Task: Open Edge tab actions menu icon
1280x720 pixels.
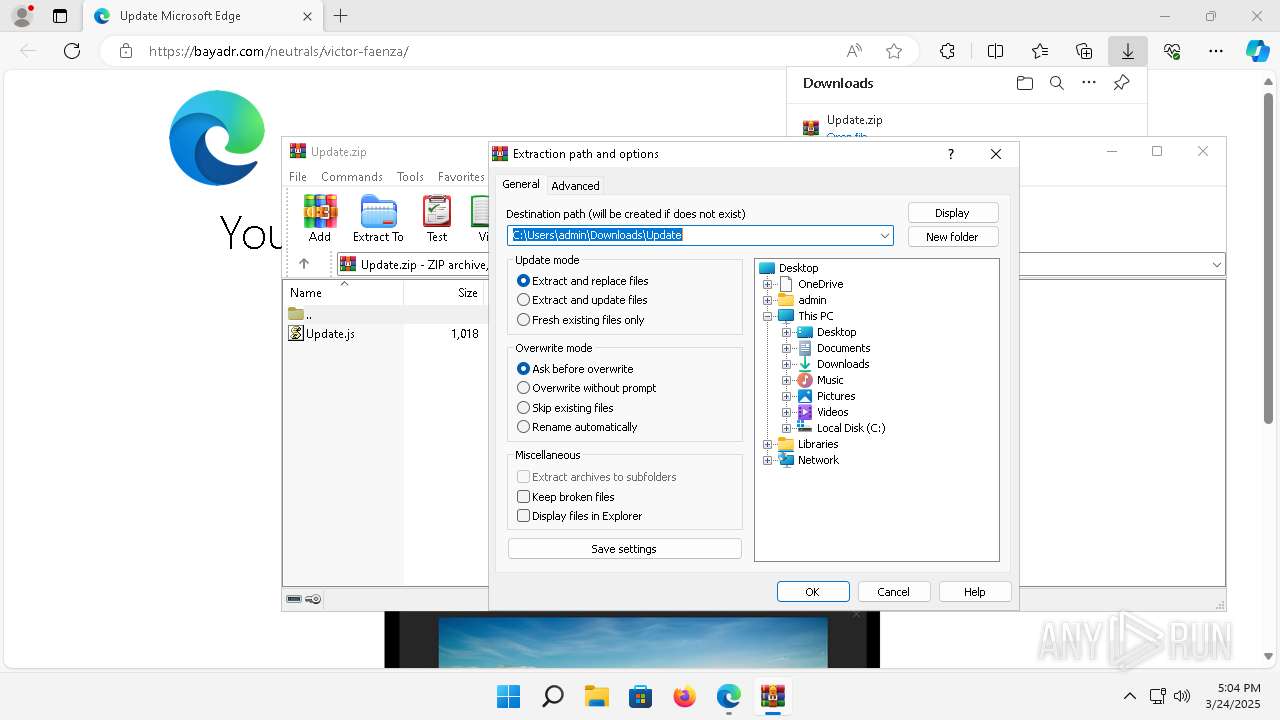Action: point(60,16)
